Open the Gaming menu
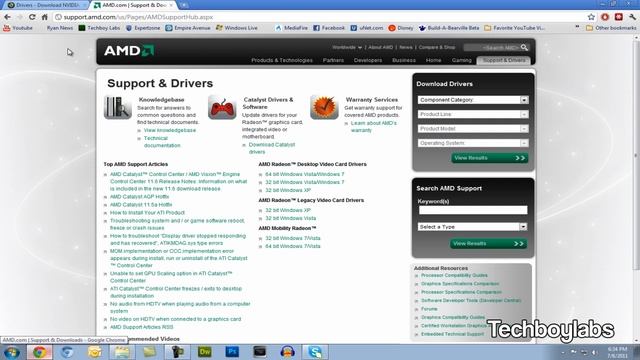This screenshot has width=640, height=360. 462,60
